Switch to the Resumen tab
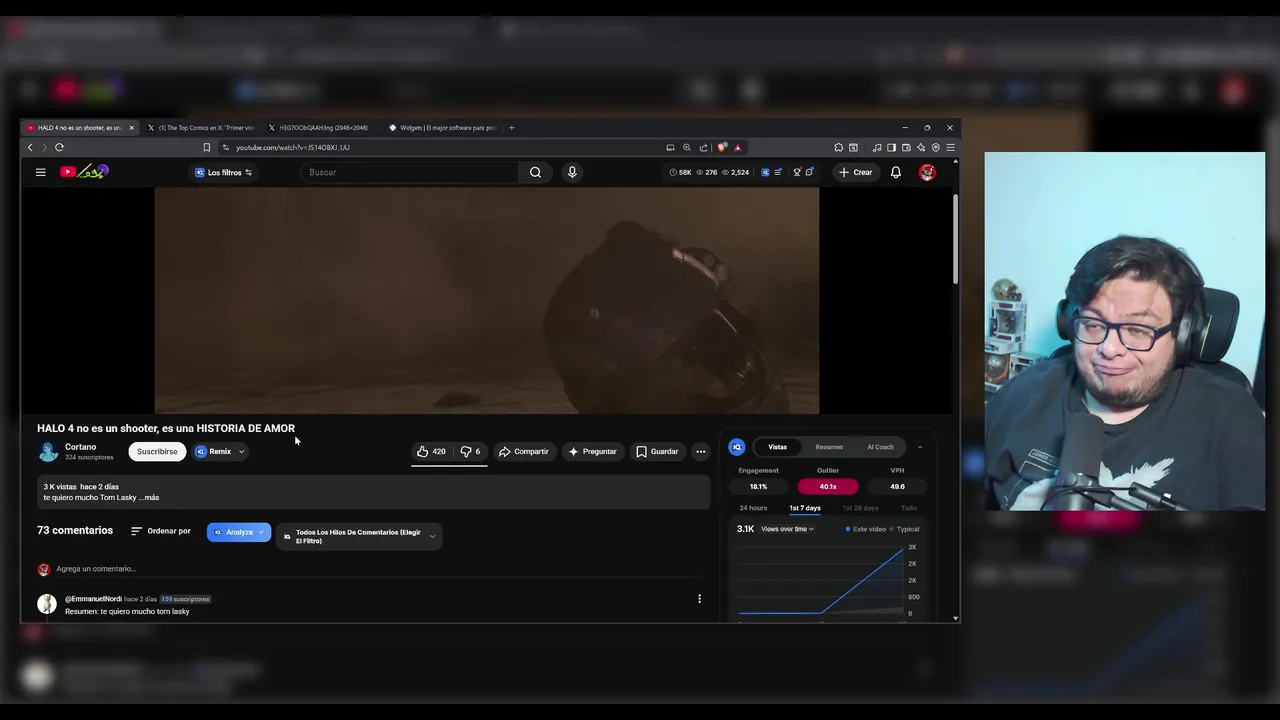This screenshot has height=720, width=1280. coord(829,447)
